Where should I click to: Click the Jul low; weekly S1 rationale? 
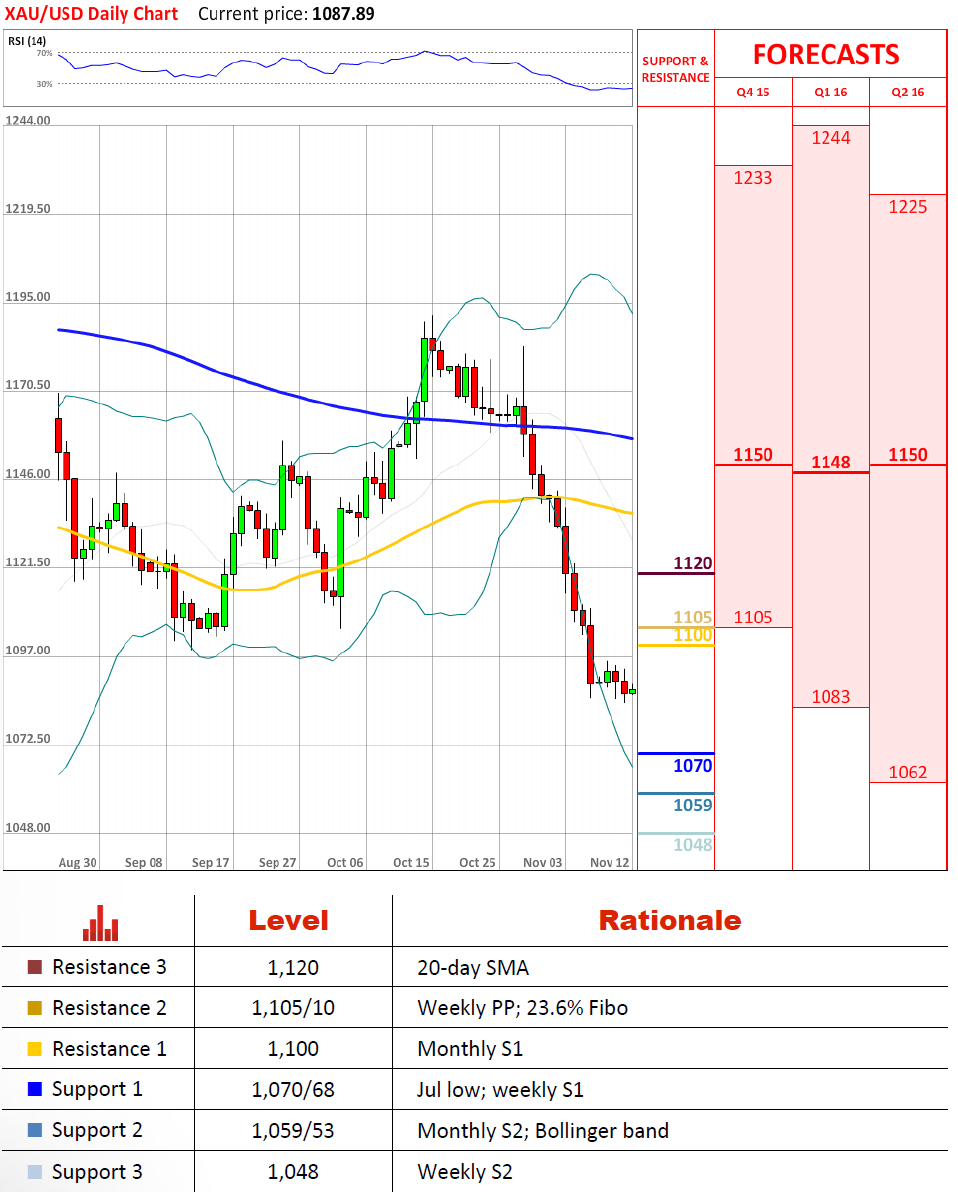click(500, 1090)
